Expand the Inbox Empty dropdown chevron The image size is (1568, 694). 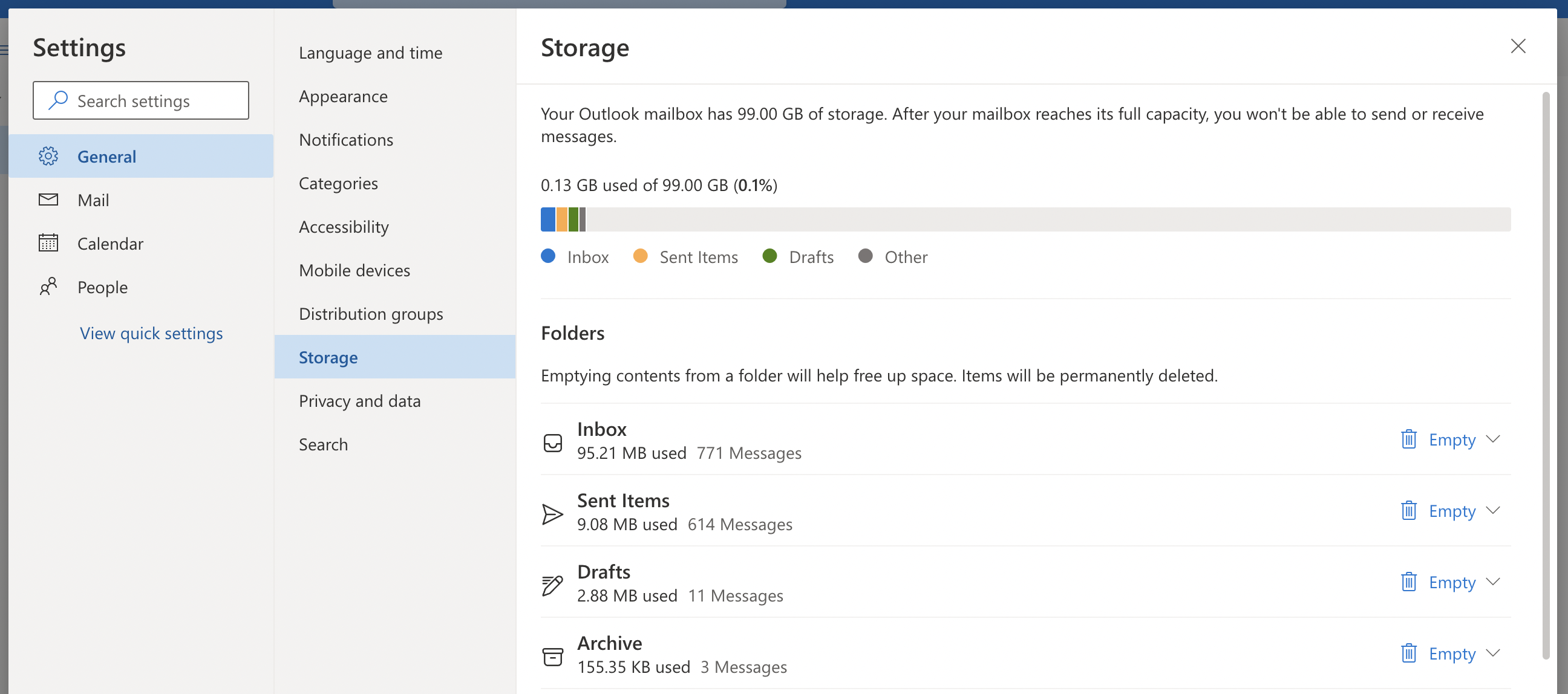(1493, 438)
